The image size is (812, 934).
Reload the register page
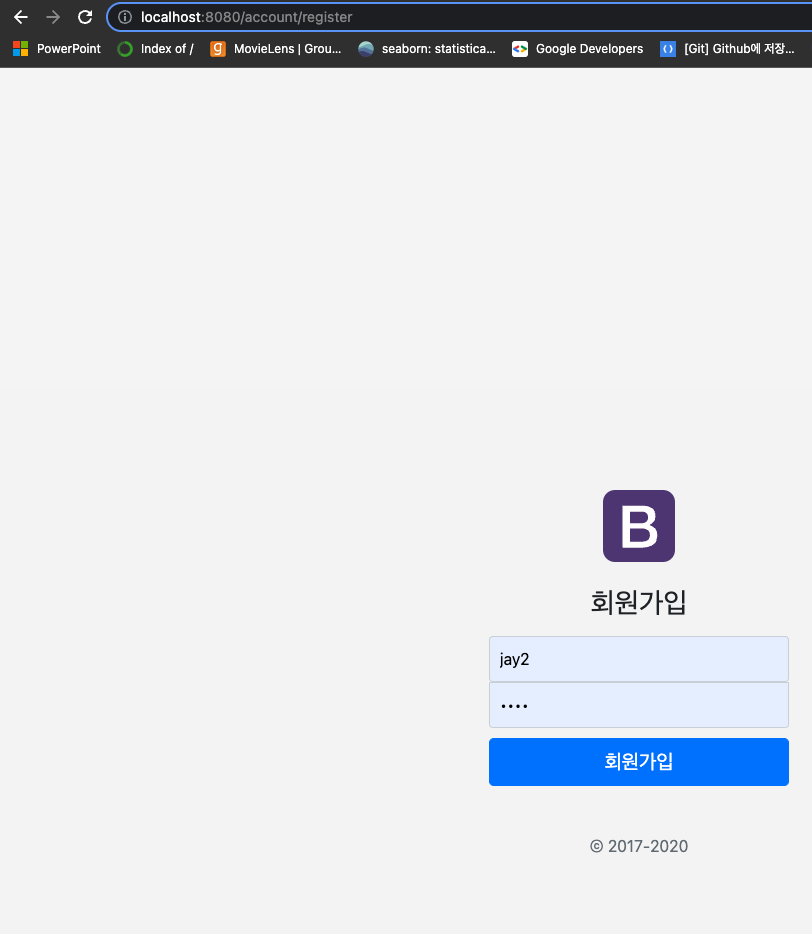(x=85, y=17)
